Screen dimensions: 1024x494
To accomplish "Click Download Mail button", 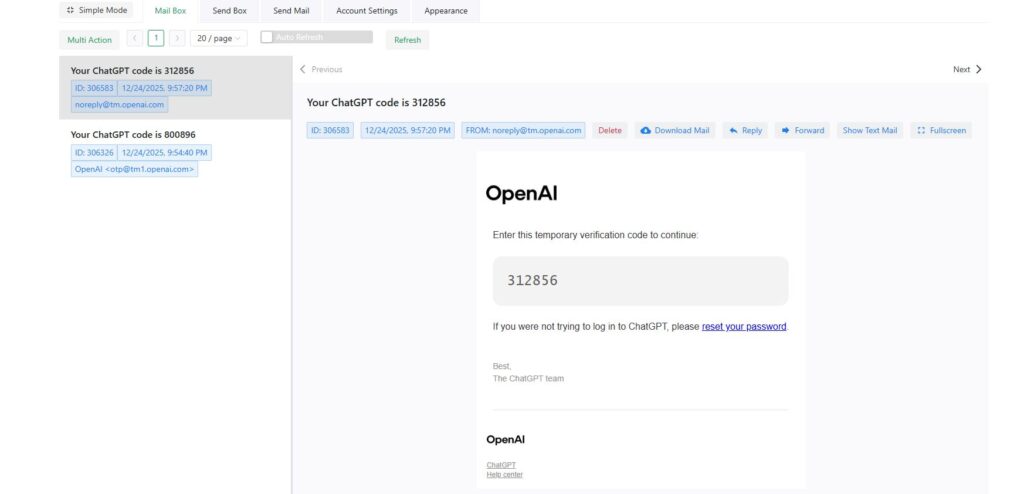I will tap(675, 131).
